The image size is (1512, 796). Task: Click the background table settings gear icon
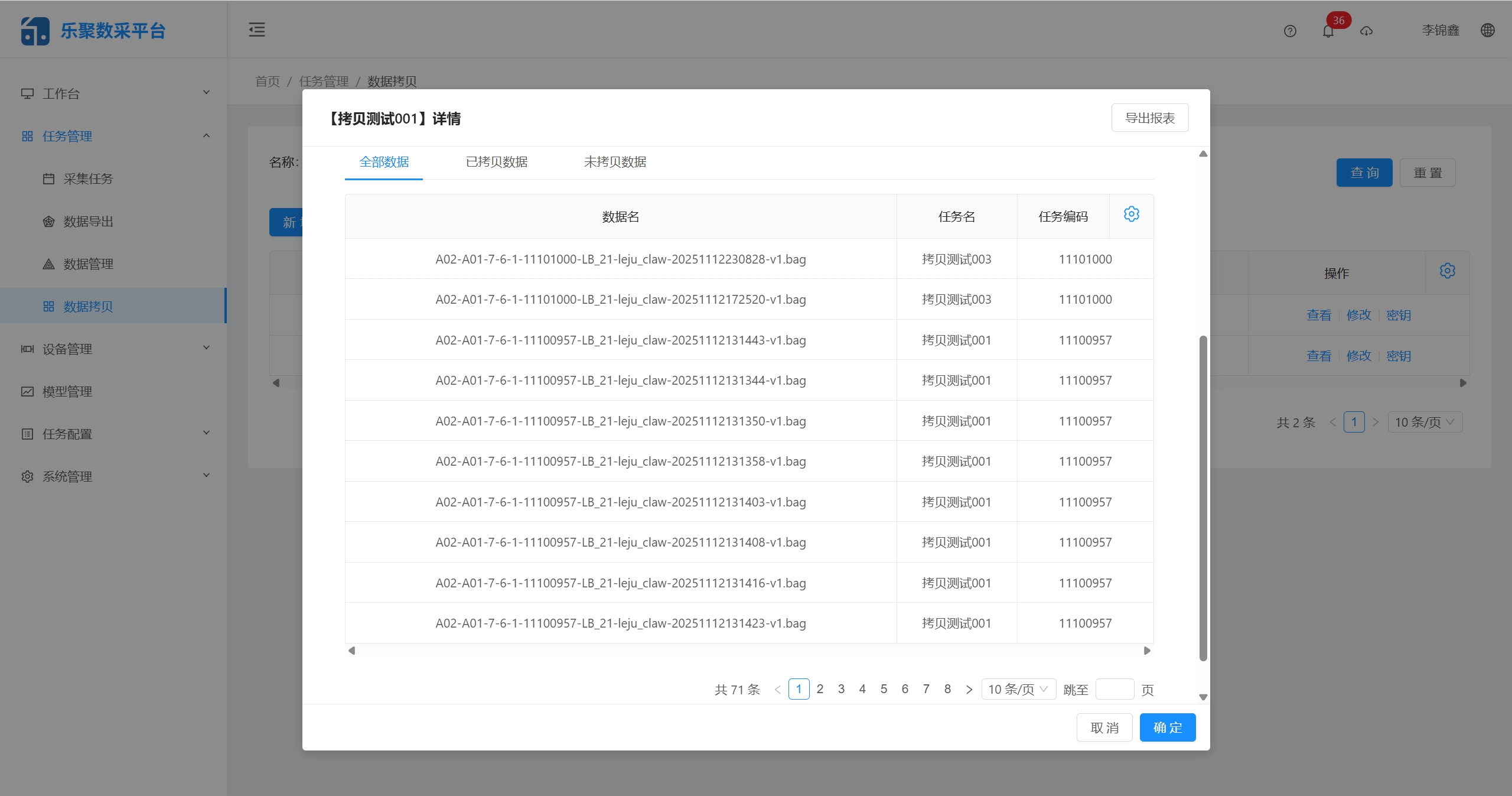pyautogui.click(x=1447, y=271)
